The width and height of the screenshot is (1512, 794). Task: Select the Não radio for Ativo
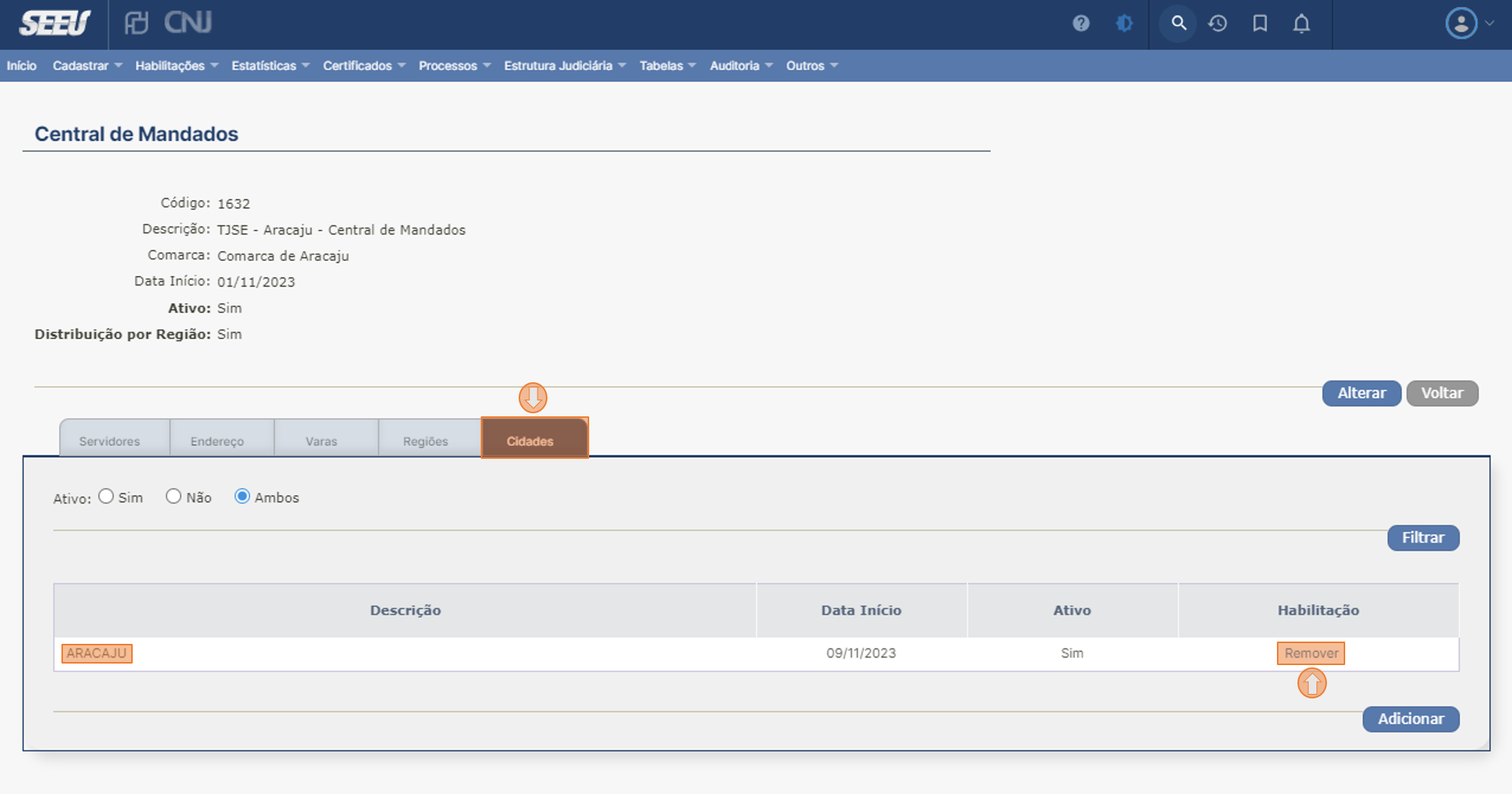point(174,496)
